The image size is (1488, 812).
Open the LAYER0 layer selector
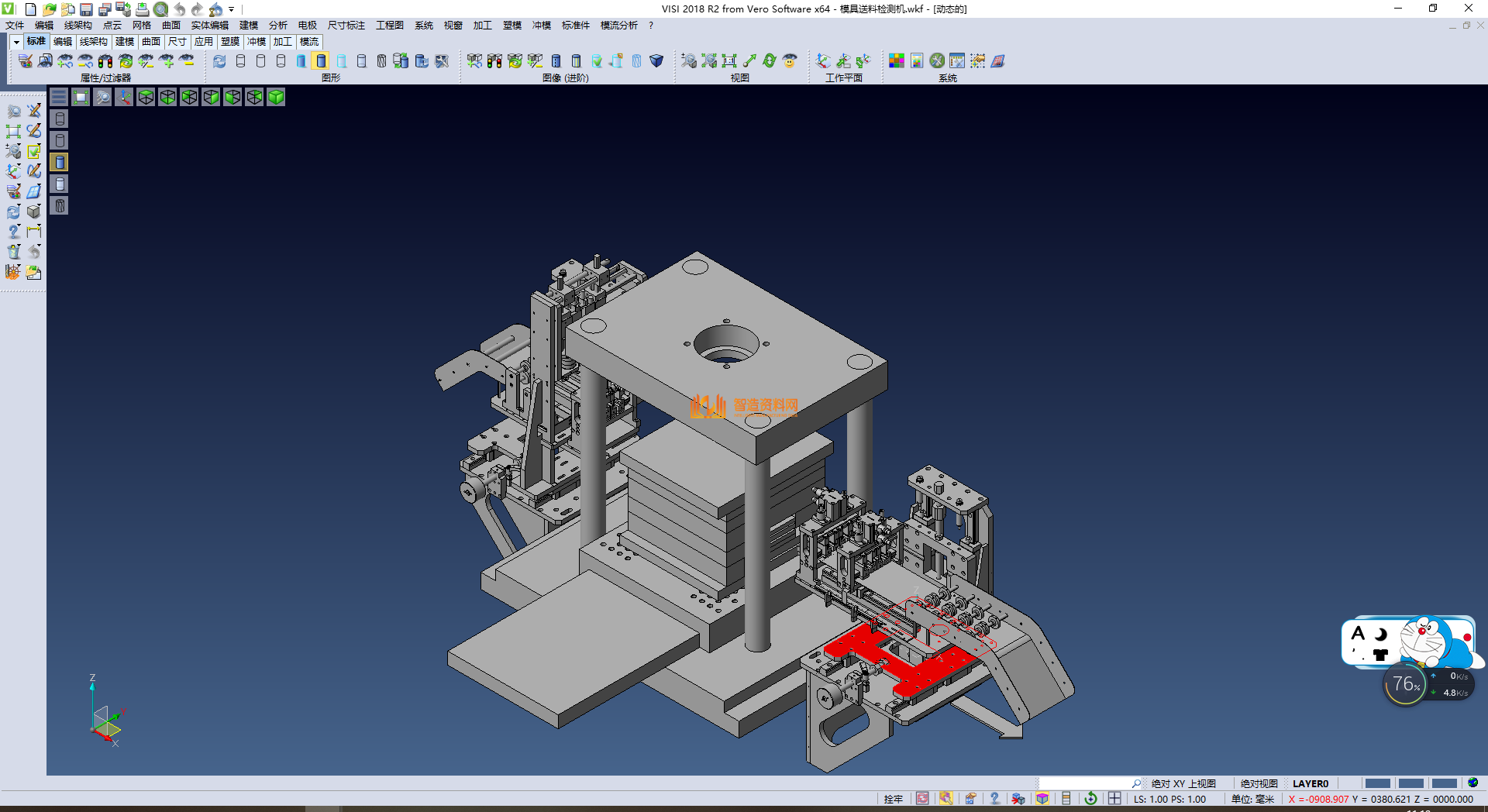click(x=1310, y=783)
